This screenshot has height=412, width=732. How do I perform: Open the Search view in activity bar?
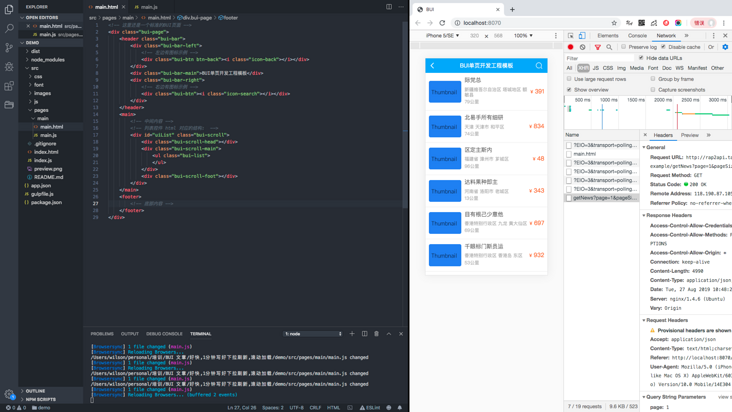(9, 28)
